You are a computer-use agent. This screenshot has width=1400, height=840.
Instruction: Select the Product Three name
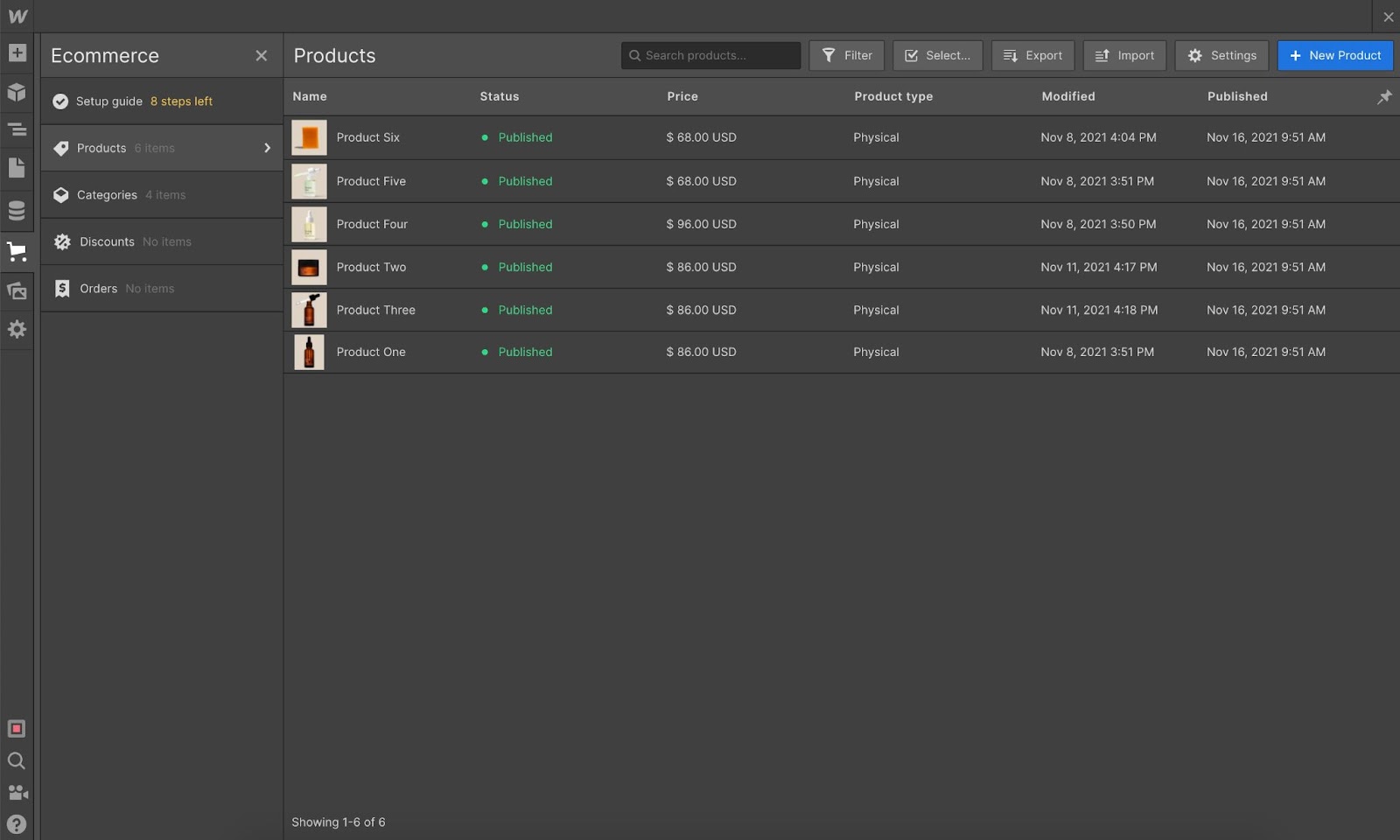click(376, 310)
